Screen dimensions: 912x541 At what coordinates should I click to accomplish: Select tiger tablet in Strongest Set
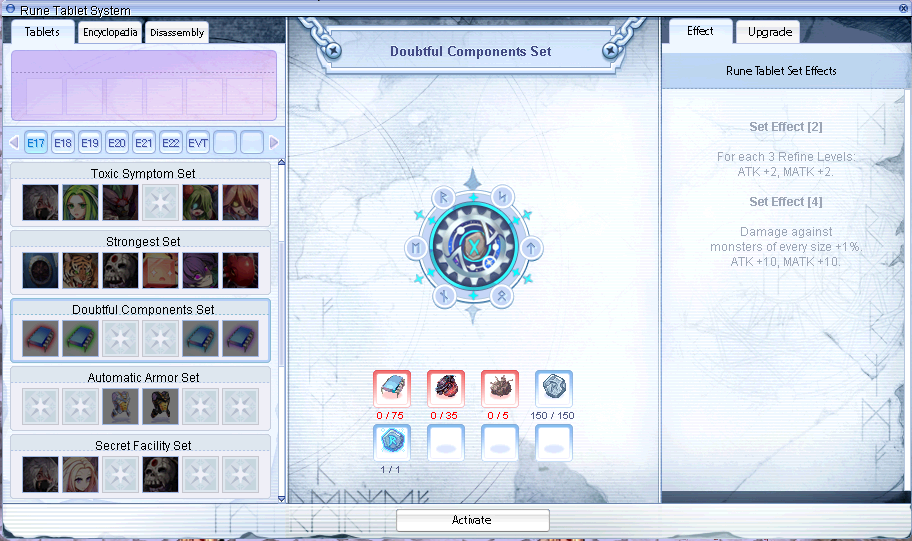click(81, 269)
